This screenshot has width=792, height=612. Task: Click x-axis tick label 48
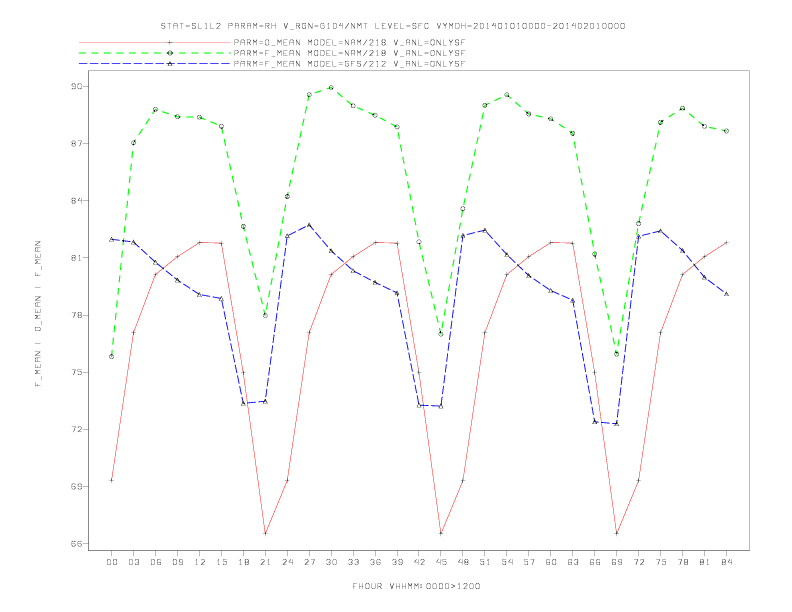[x=463, y=562]
